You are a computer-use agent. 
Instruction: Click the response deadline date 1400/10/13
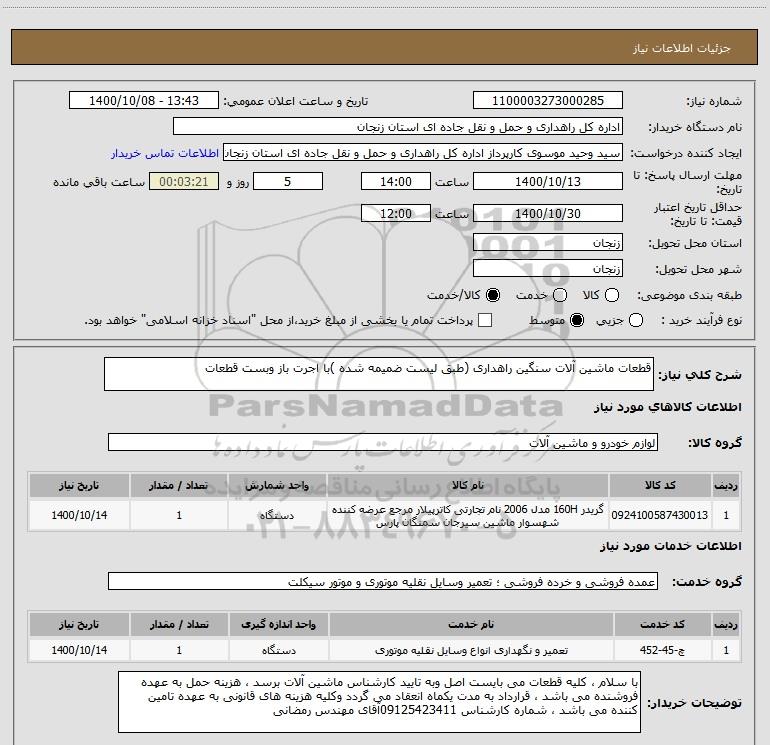[x=548, y=181]
